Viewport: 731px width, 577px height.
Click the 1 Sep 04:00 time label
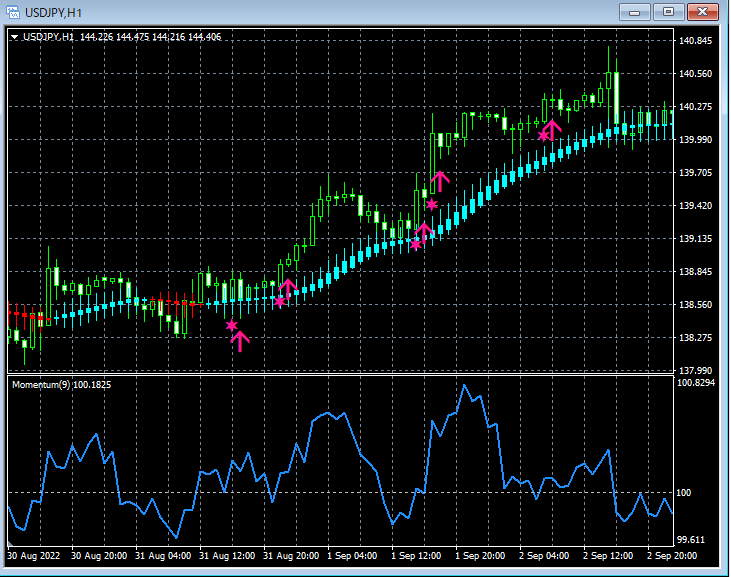(x=352, y=556)
